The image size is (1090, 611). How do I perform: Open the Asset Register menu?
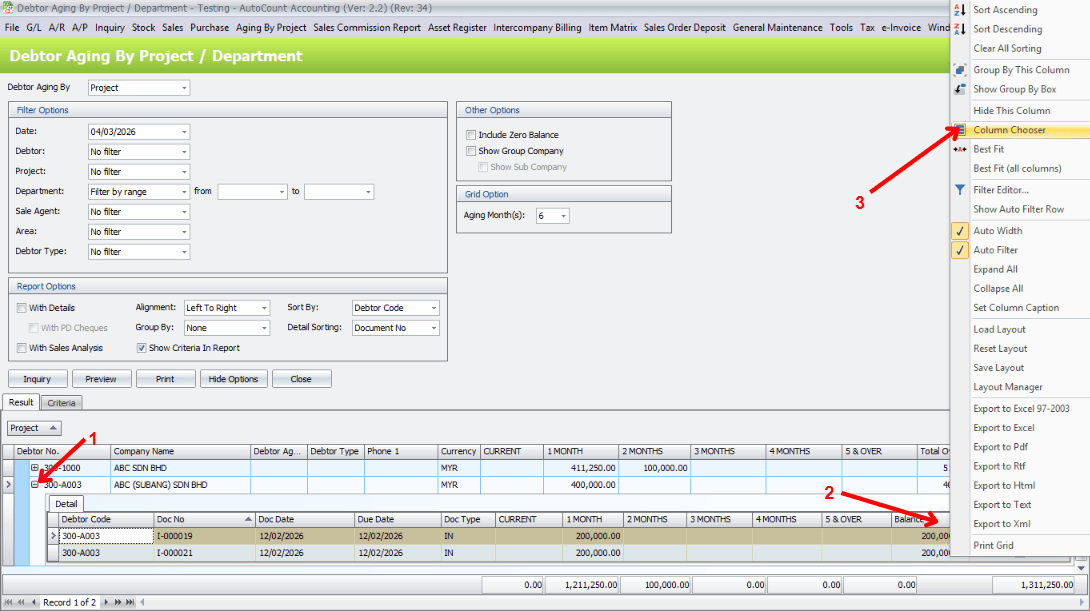point(457,27)
